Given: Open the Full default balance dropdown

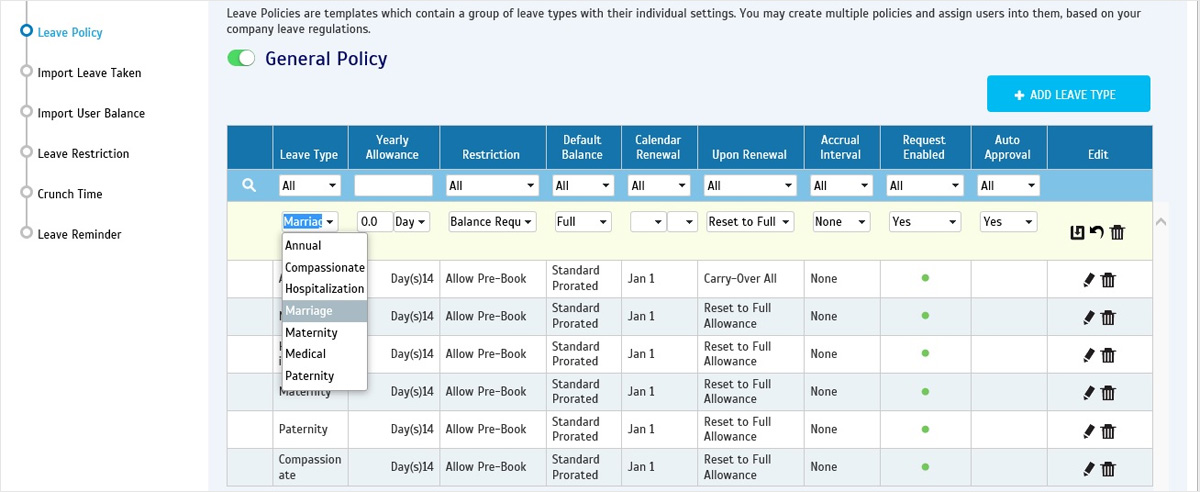Looking at the screenshot, I should pos(583,222).
